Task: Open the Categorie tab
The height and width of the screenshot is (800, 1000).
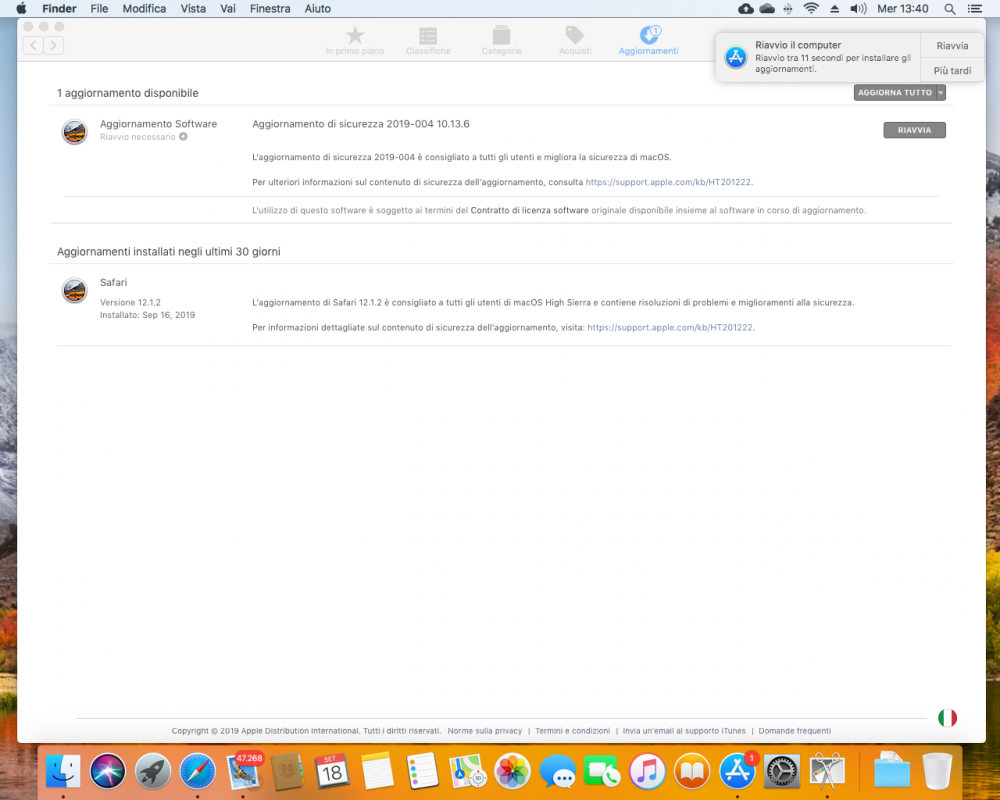Action: pyautogui.click(x=501, y=40)
